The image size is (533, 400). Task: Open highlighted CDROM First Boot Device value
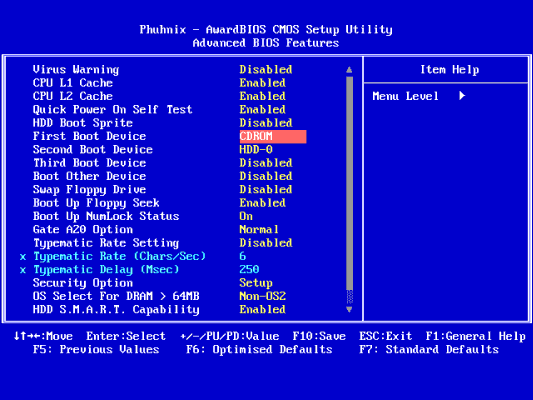pos(273,136)
